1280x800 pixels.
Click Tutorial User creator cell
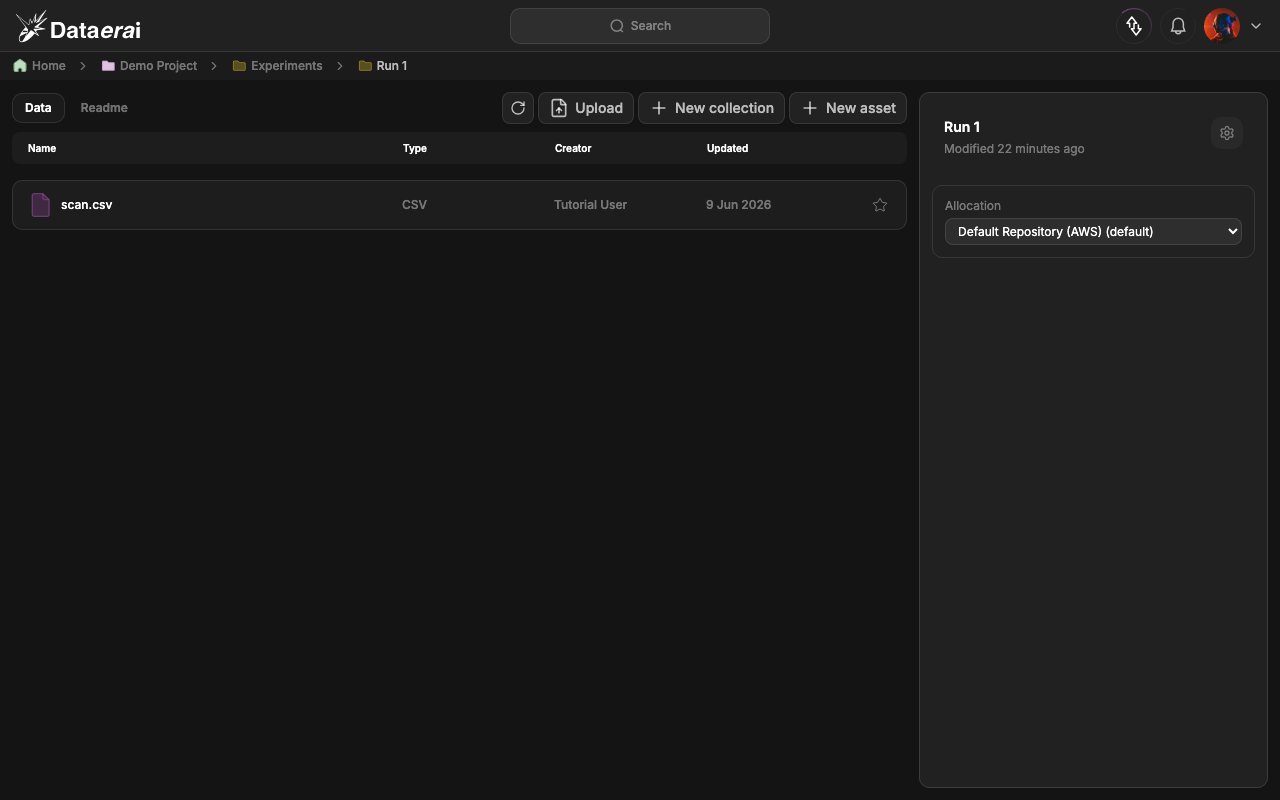[591, 205]
